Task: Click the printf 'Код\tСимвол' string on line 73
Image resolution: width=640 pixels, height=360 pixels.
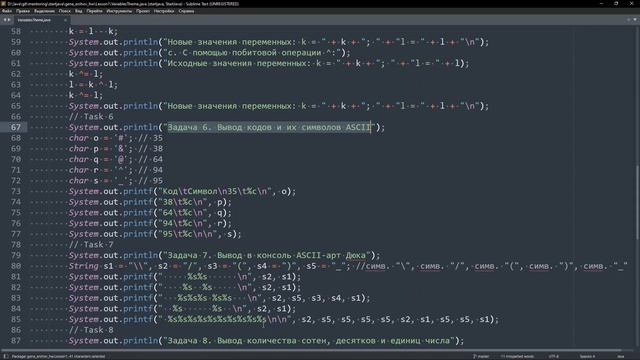Action: point(191,191)
